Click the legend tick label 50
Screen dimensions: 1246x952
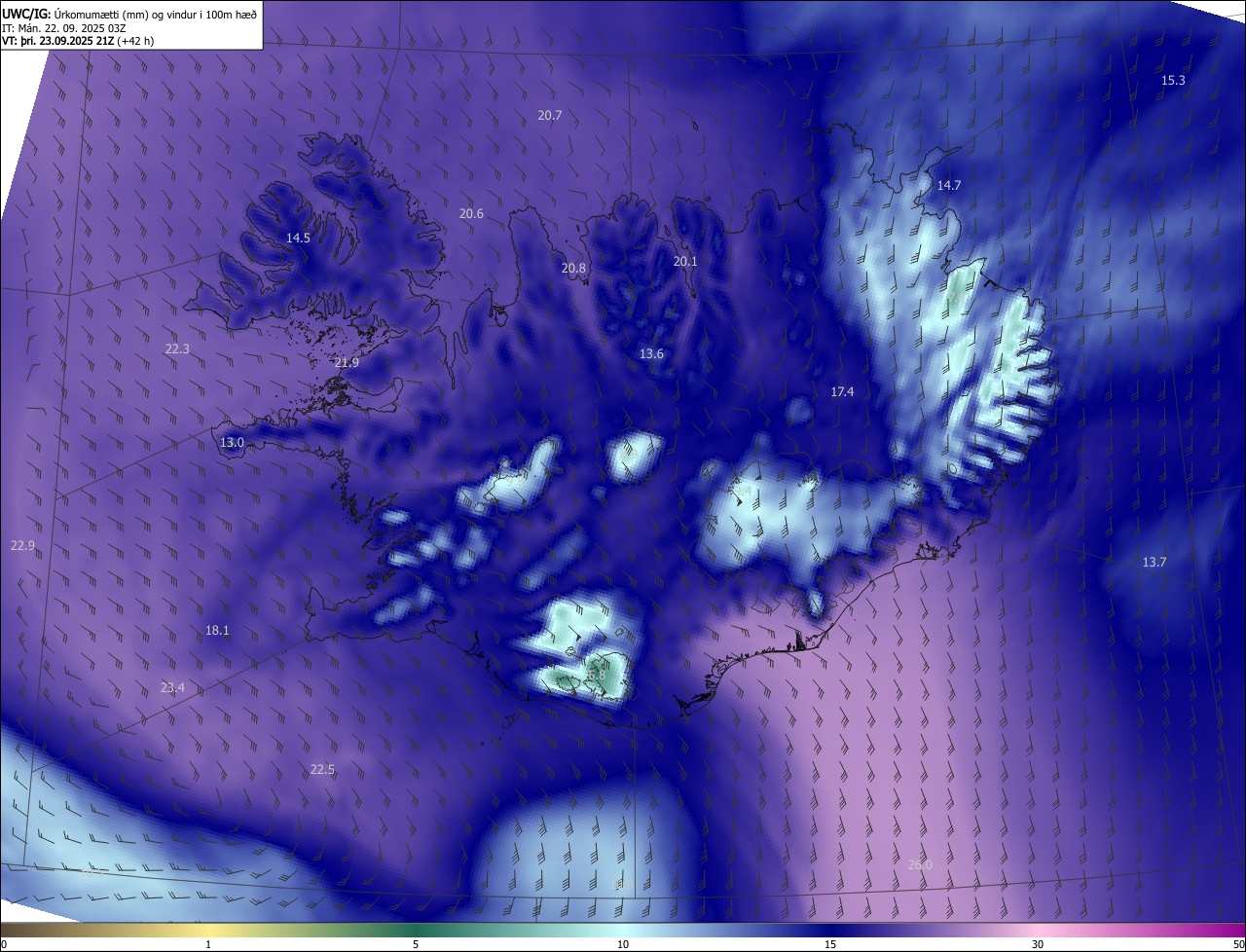1237,944
